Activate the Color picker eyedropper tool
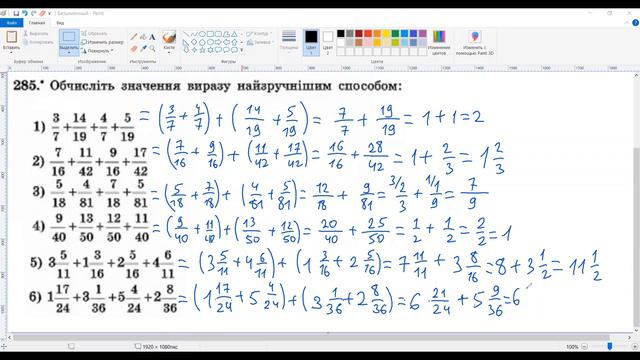 point(143,49)
